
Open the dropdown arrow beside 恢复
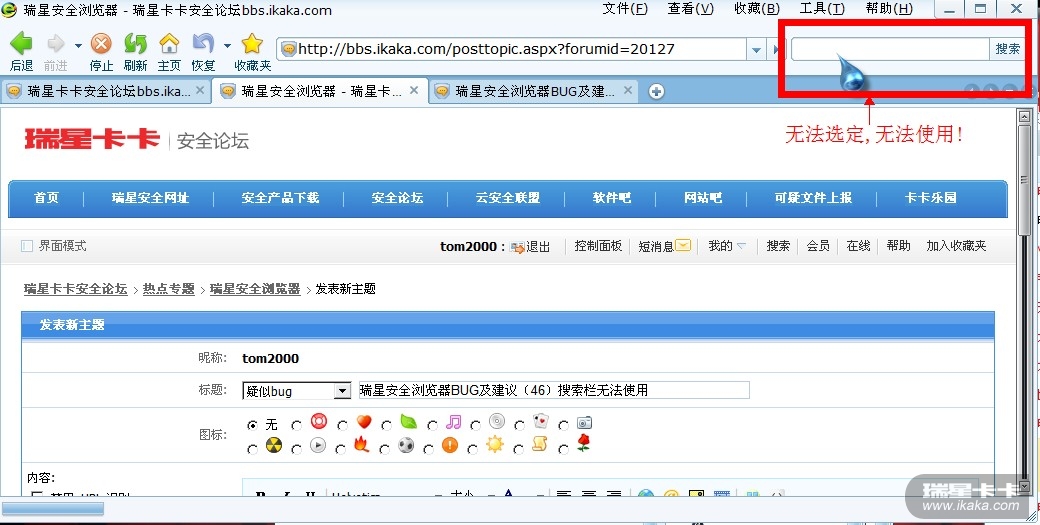(228, 45)
